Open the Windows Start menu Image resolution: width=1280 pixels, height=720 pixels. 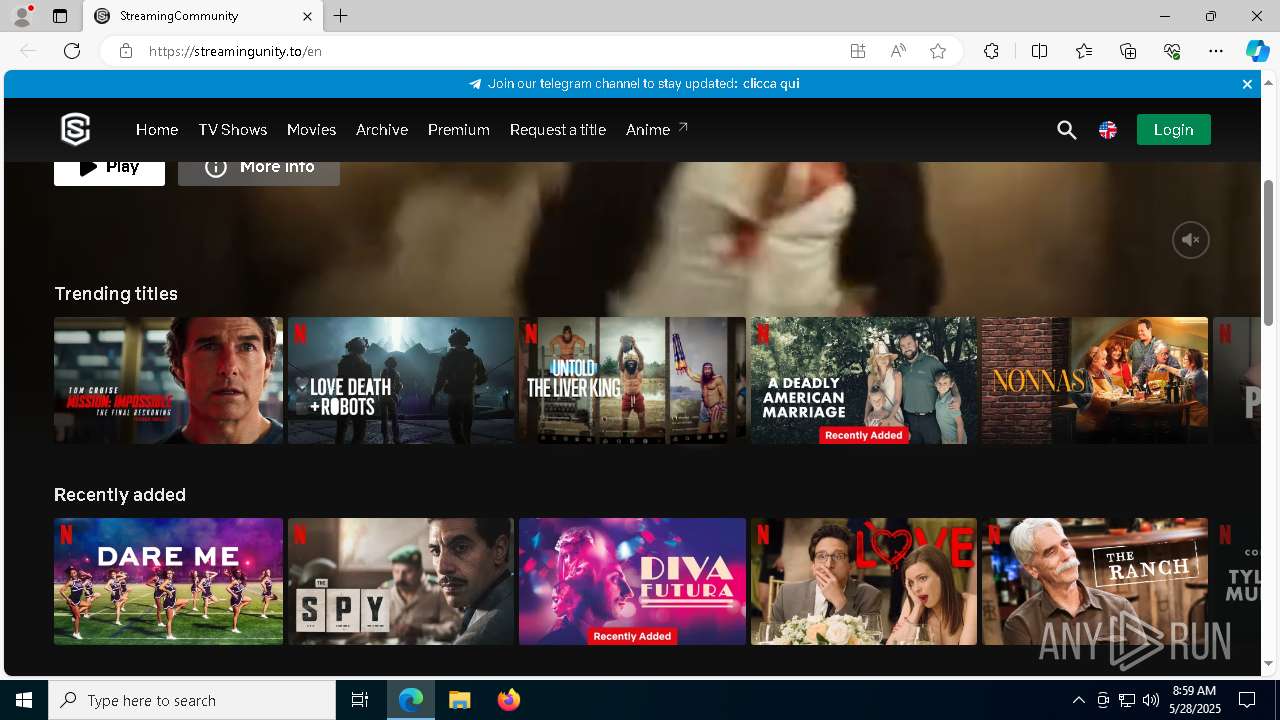click(x=24, y=700)
